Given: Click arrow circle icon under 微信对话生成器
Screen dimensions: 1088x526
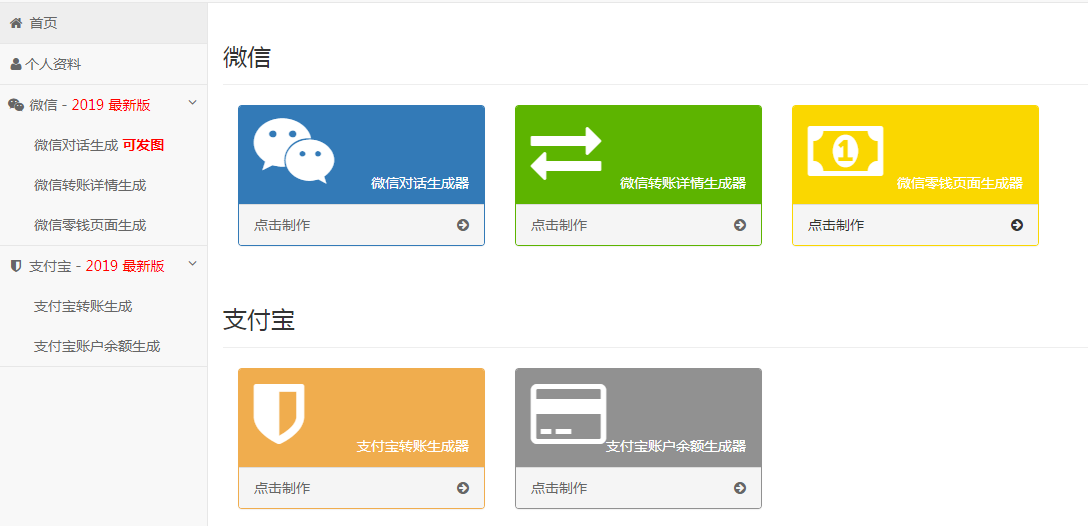Looking at the screenshot, I should (463, 225).
